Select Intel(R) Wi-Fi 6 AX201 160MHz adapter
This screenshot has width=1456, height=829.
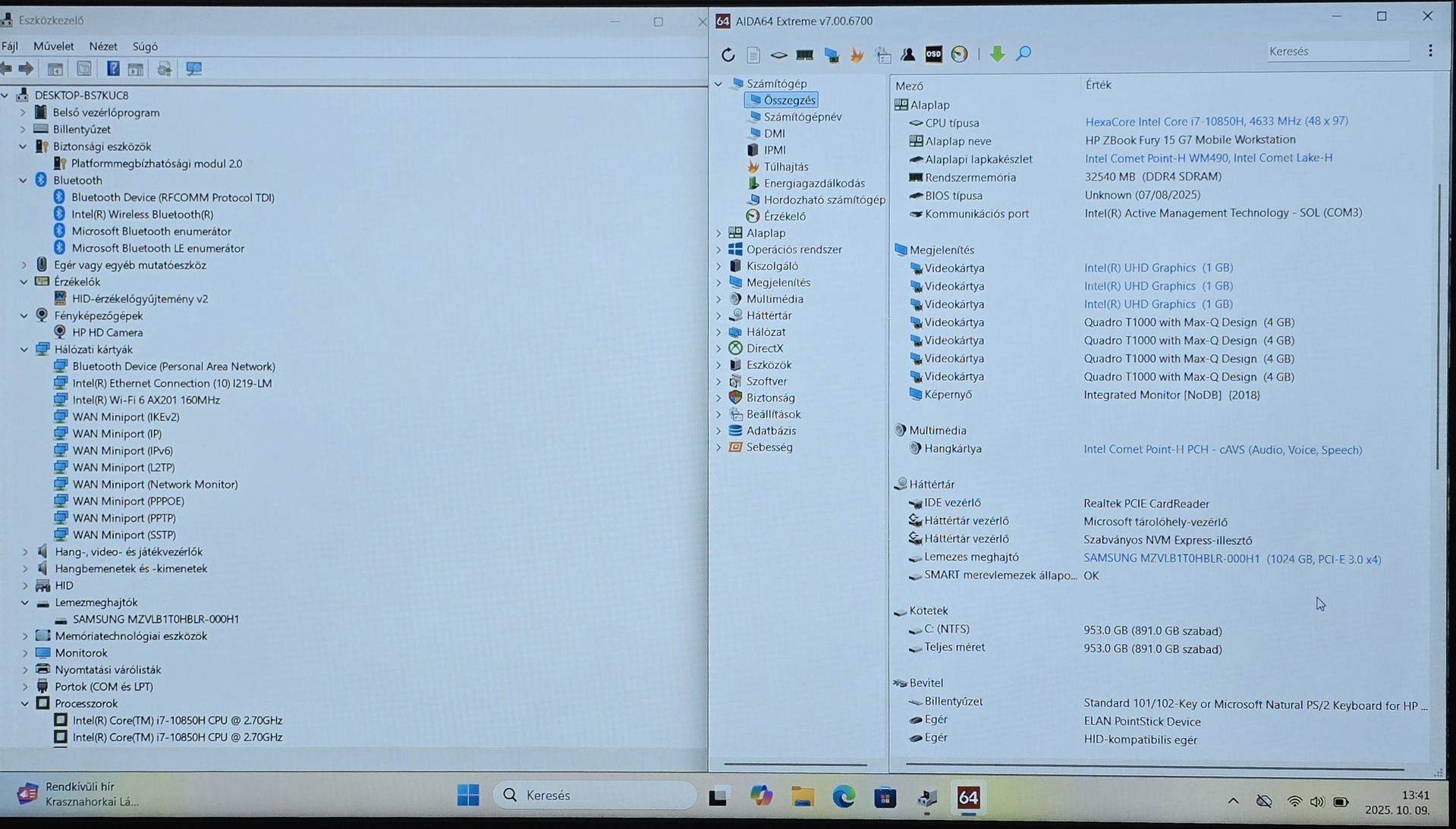tap(146, 400)
